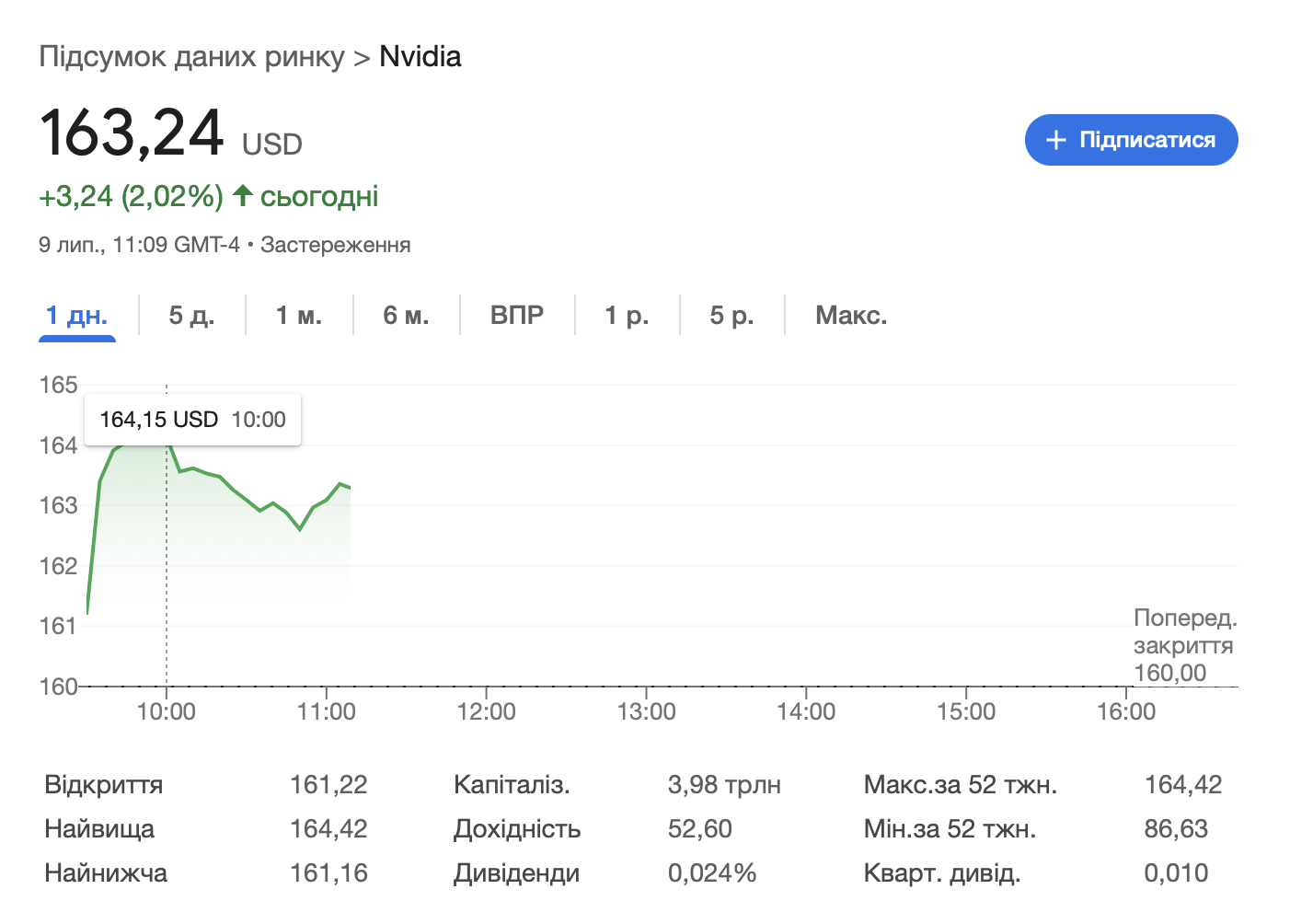Click the Nvidia breadcrumb title
This screenshot has width=1290, height=924.
(420, 57)
